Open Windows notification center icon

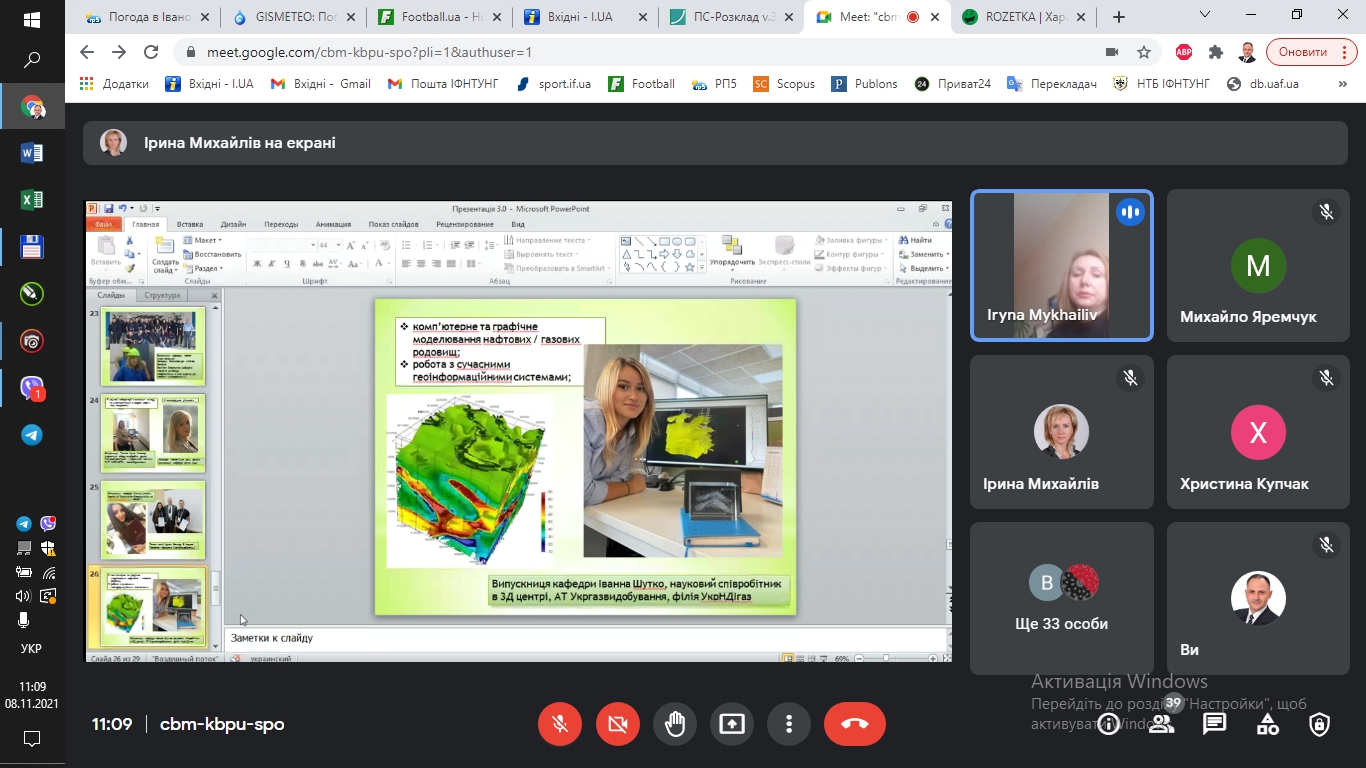pos(31,740)
